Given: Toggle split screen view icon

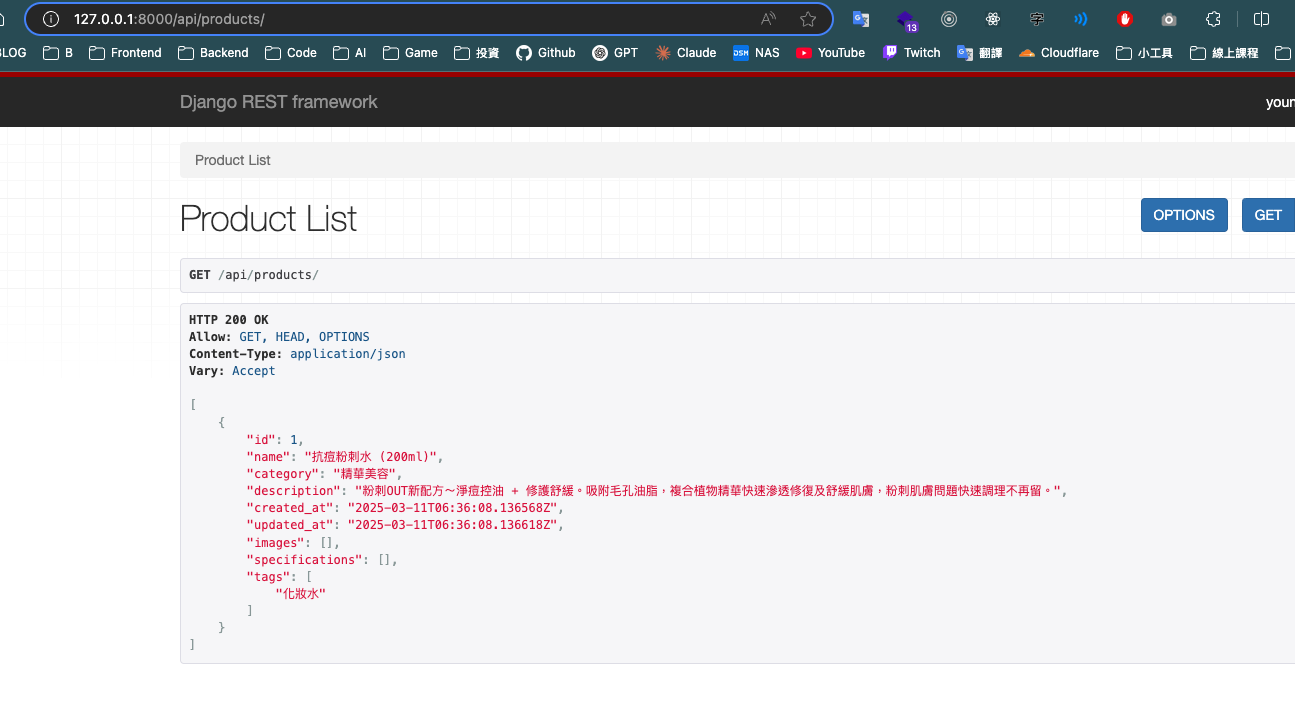Looking at the screenshot, I should tap(1262, 19).
